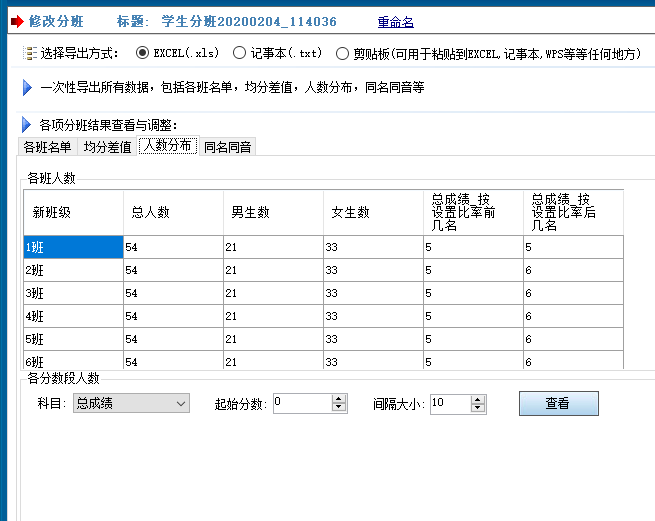
Task: Click the 起始分数 input field
Action: 300,403
